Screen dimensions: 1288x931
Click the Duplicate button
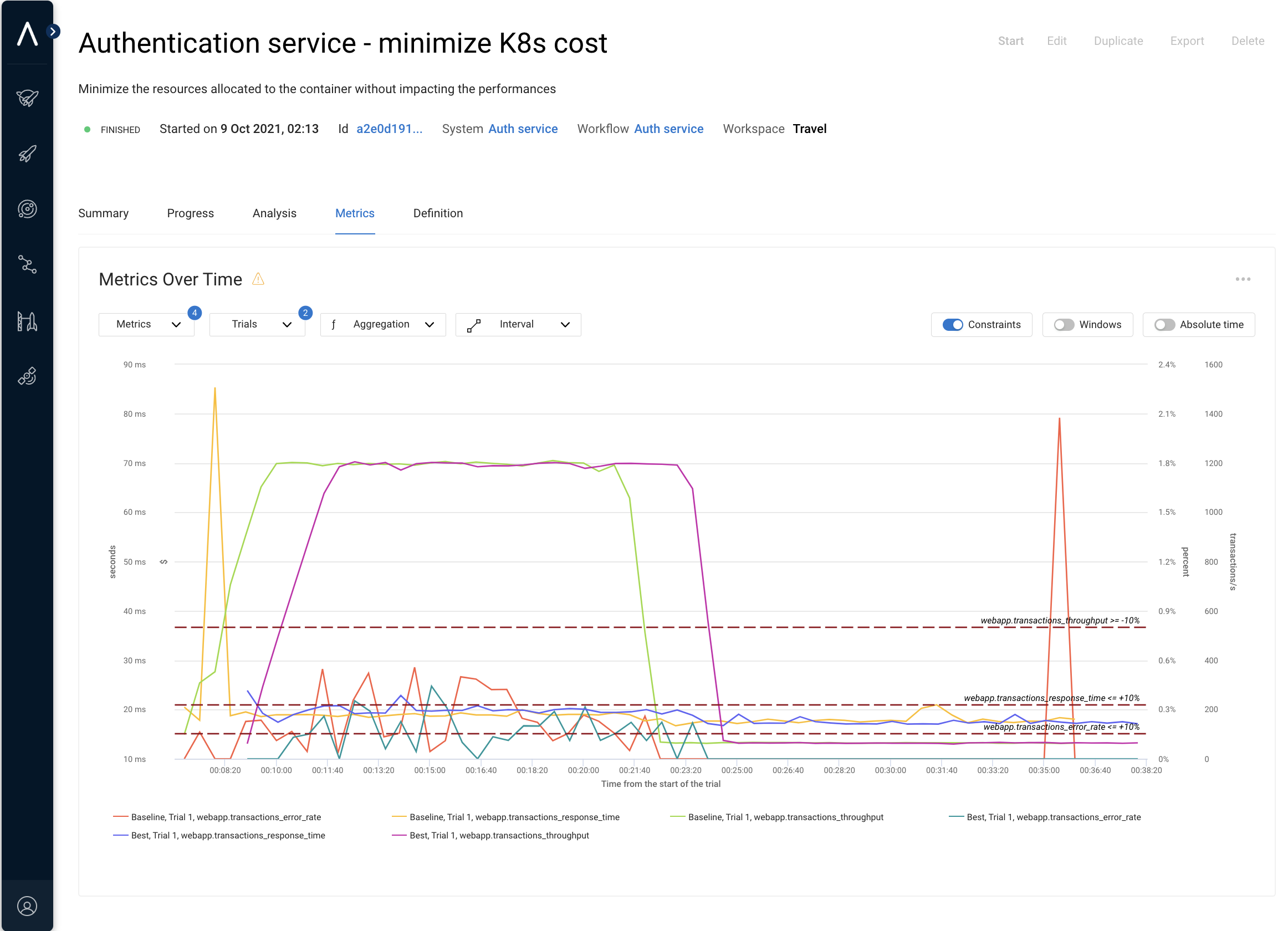[x=1118, y=41]
